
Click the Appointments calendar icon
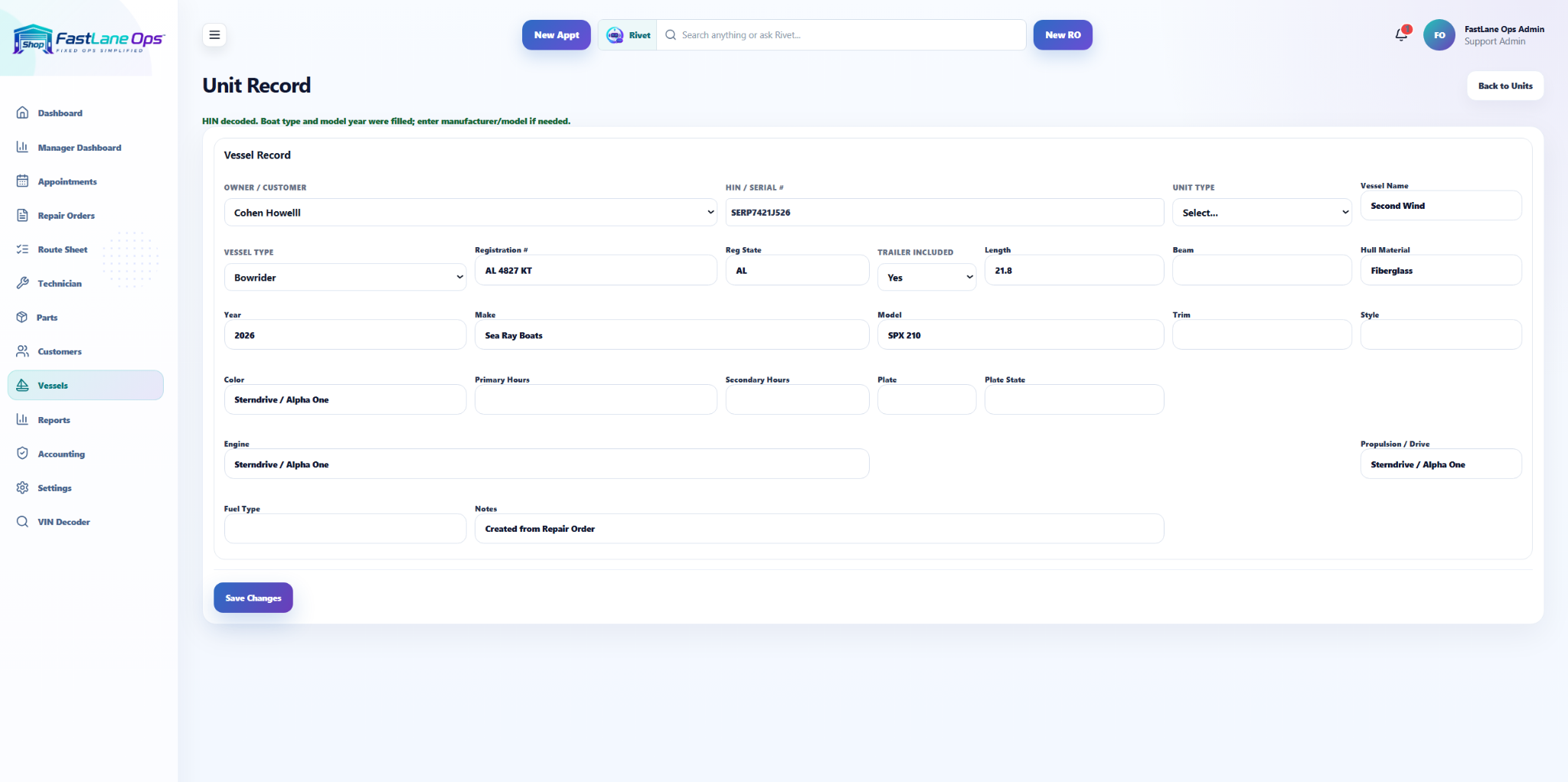click(x=22, y=181)
